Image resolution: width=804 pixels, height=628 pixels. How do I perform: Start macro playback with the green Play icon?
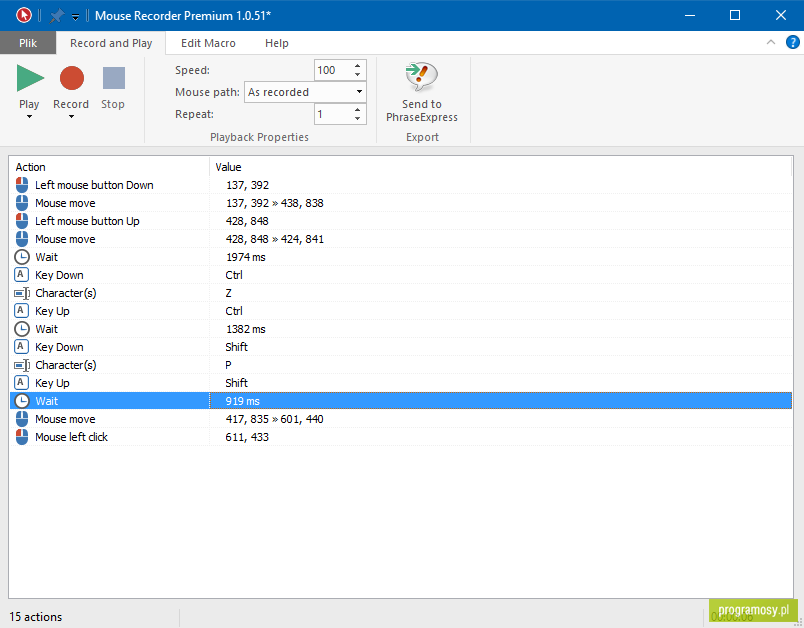[x=30, y=78]
